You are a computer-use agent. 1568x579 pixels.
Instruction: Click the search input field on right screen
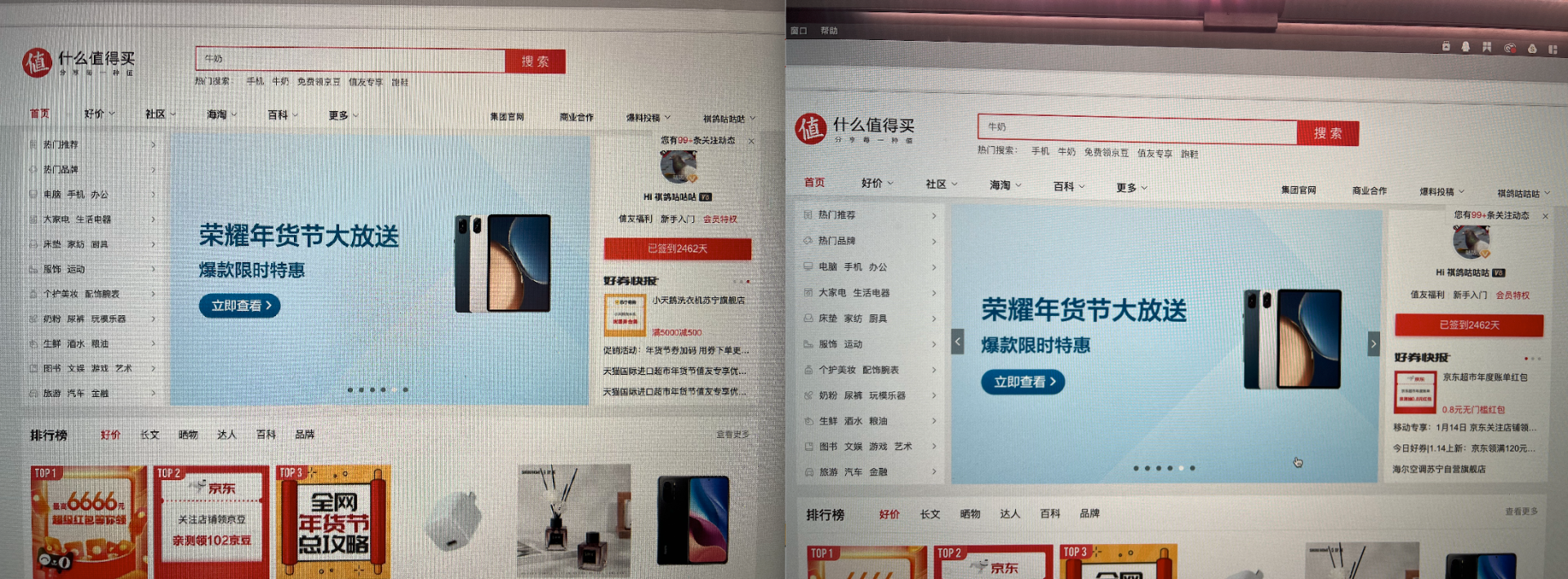[x=1137, y=127]
